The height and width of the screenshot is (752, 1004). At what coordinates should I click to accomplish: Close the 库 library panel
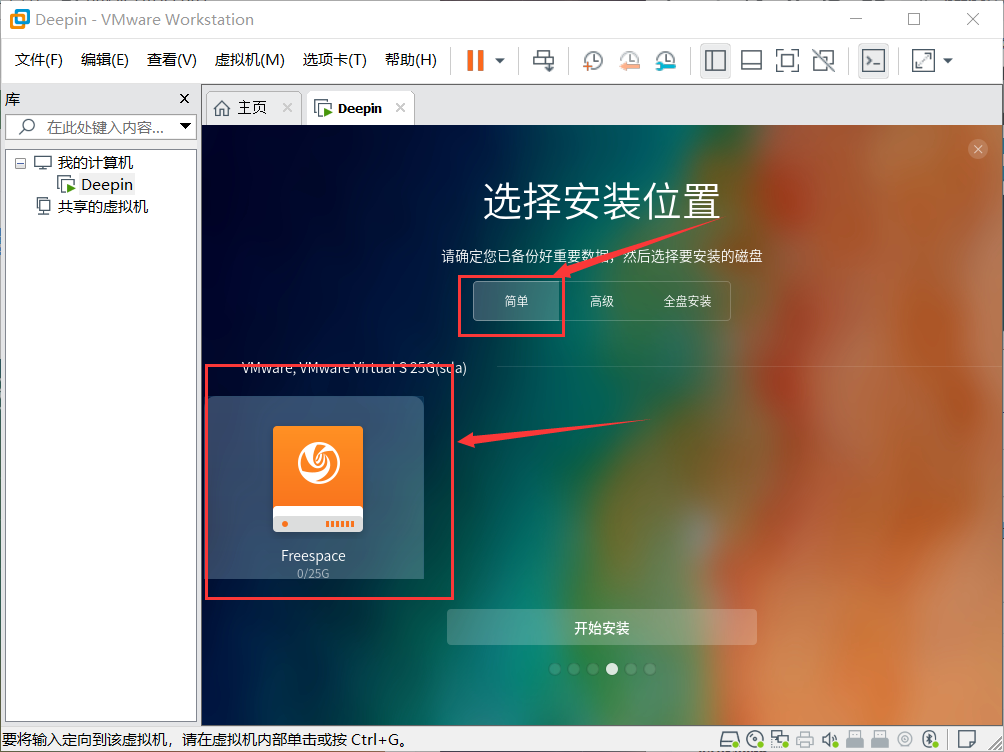(184, 99)
